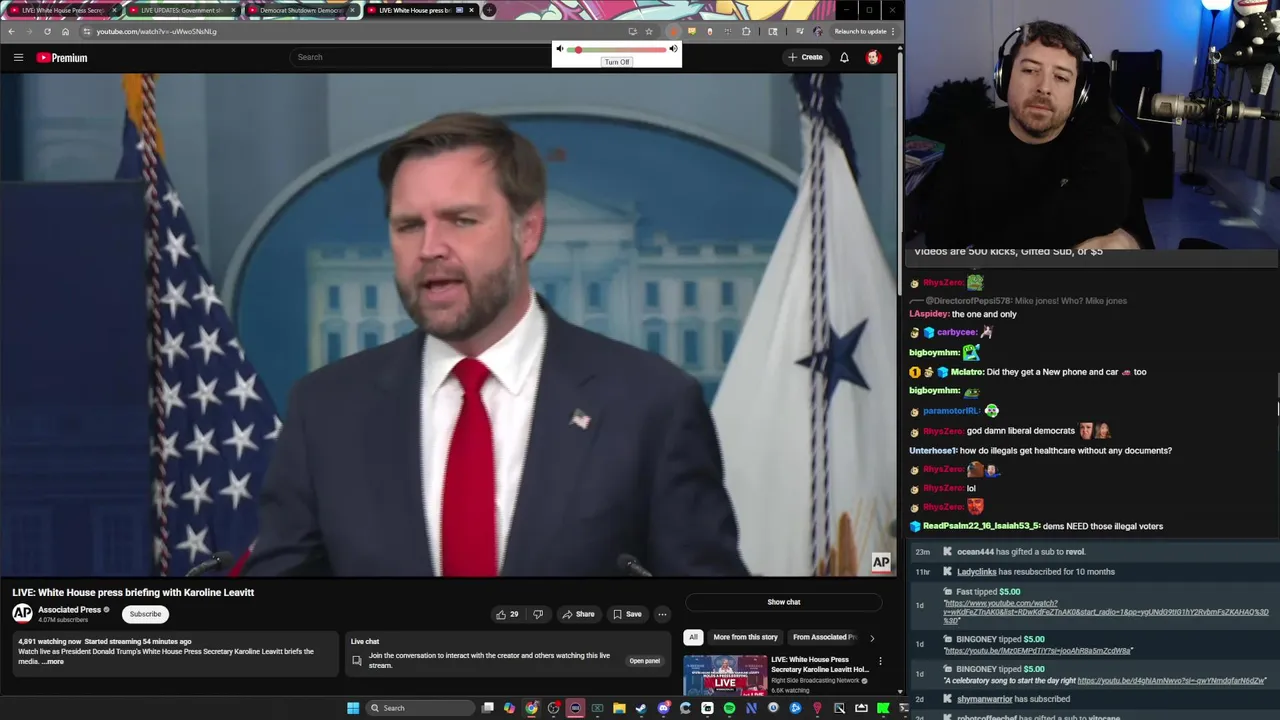Save the video to a playlist
Viewport: 1280px width, 720px height.
point(627,614)
